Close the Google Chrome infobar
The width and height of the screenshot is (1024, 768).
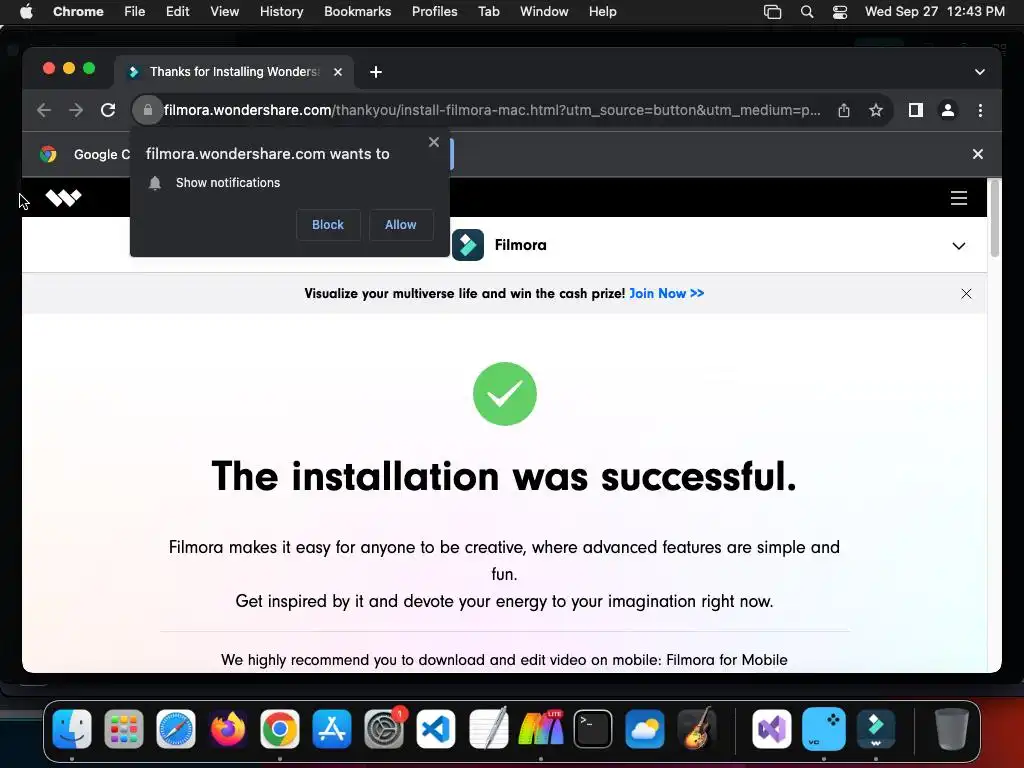(978, 154)
